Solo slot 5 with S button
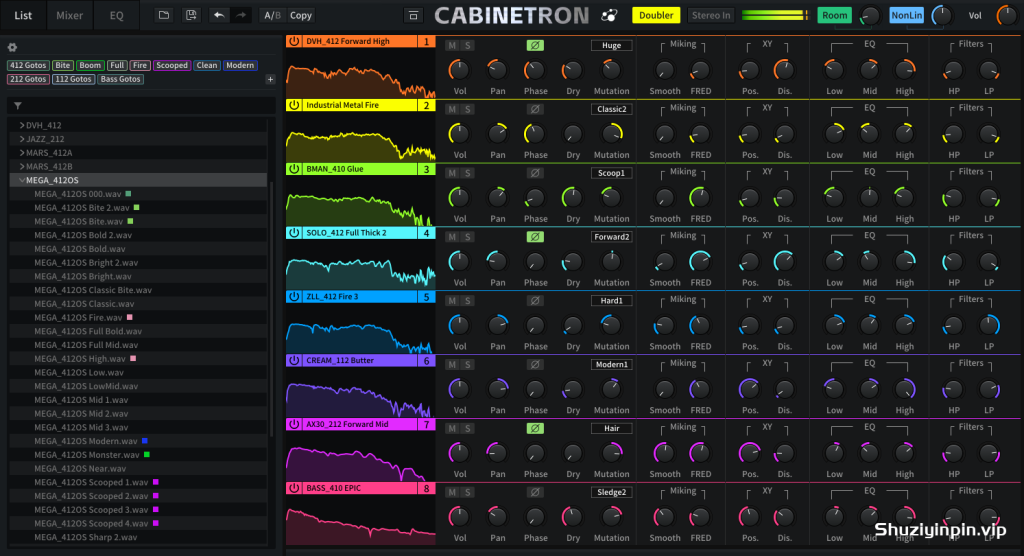The image size is (1024, 556). click(x=468, y=301)
